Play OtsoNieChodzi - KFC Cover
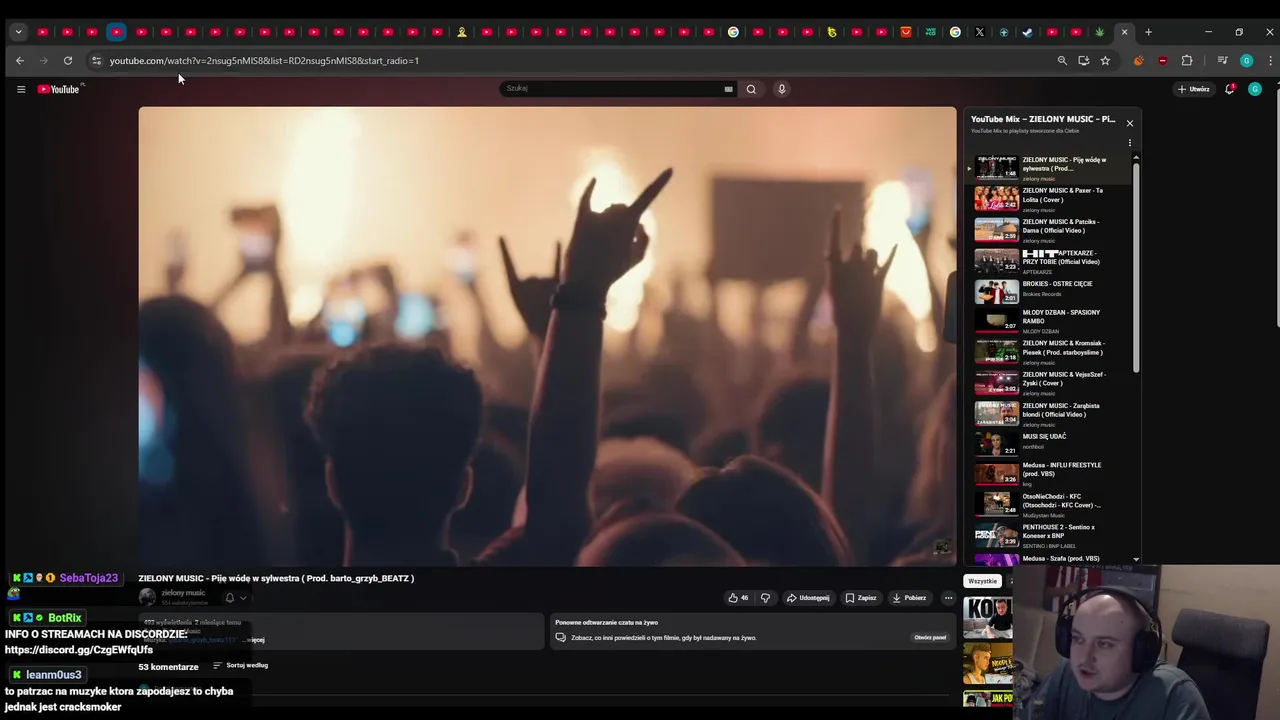The height and width of the screenshot is (720, 1280). pyautogui.click(x=1047, y=505)
